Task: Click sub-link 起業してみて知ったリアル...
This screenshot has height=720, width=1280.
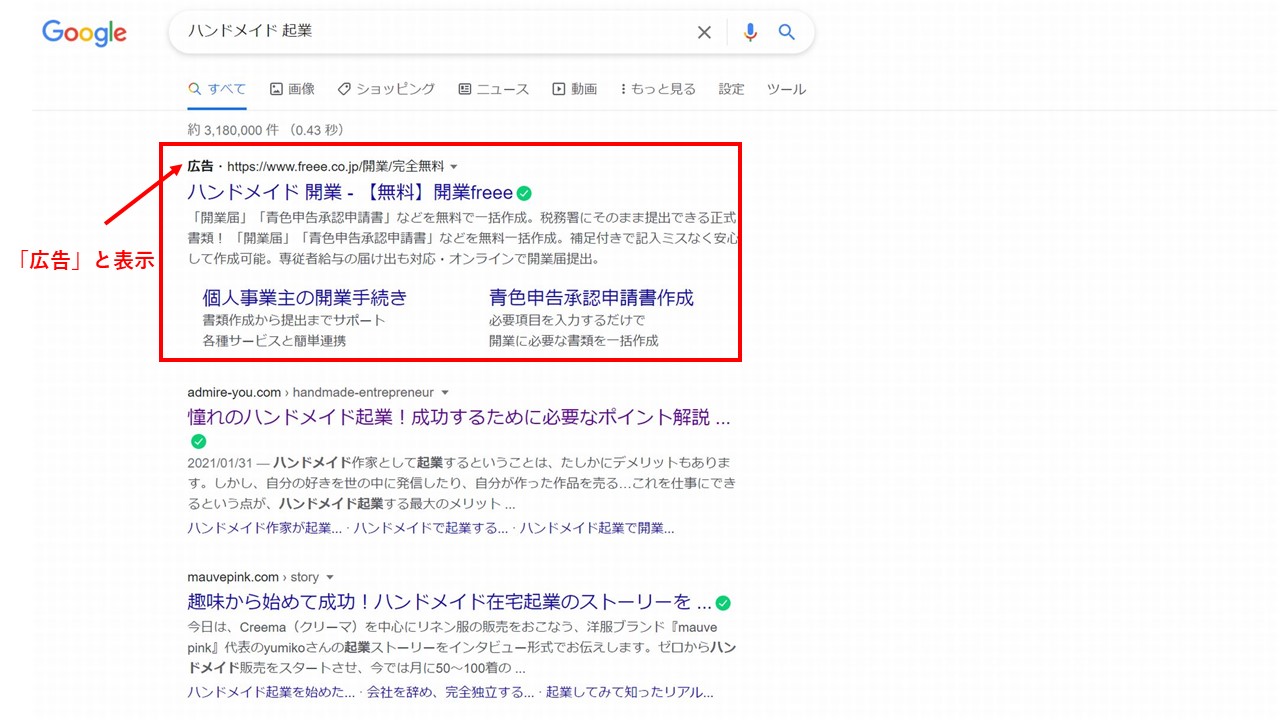Action: 629,692
